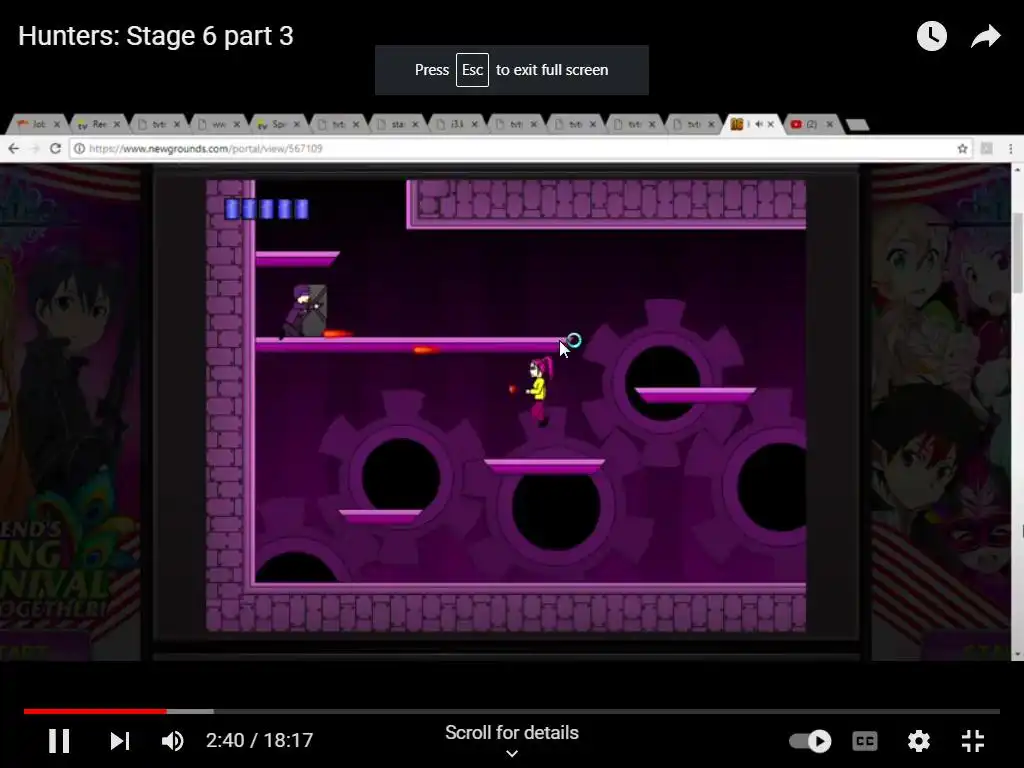Screen dimensions: 1024x768
Task: Toggle closed captions CC button
Action: 865,741
